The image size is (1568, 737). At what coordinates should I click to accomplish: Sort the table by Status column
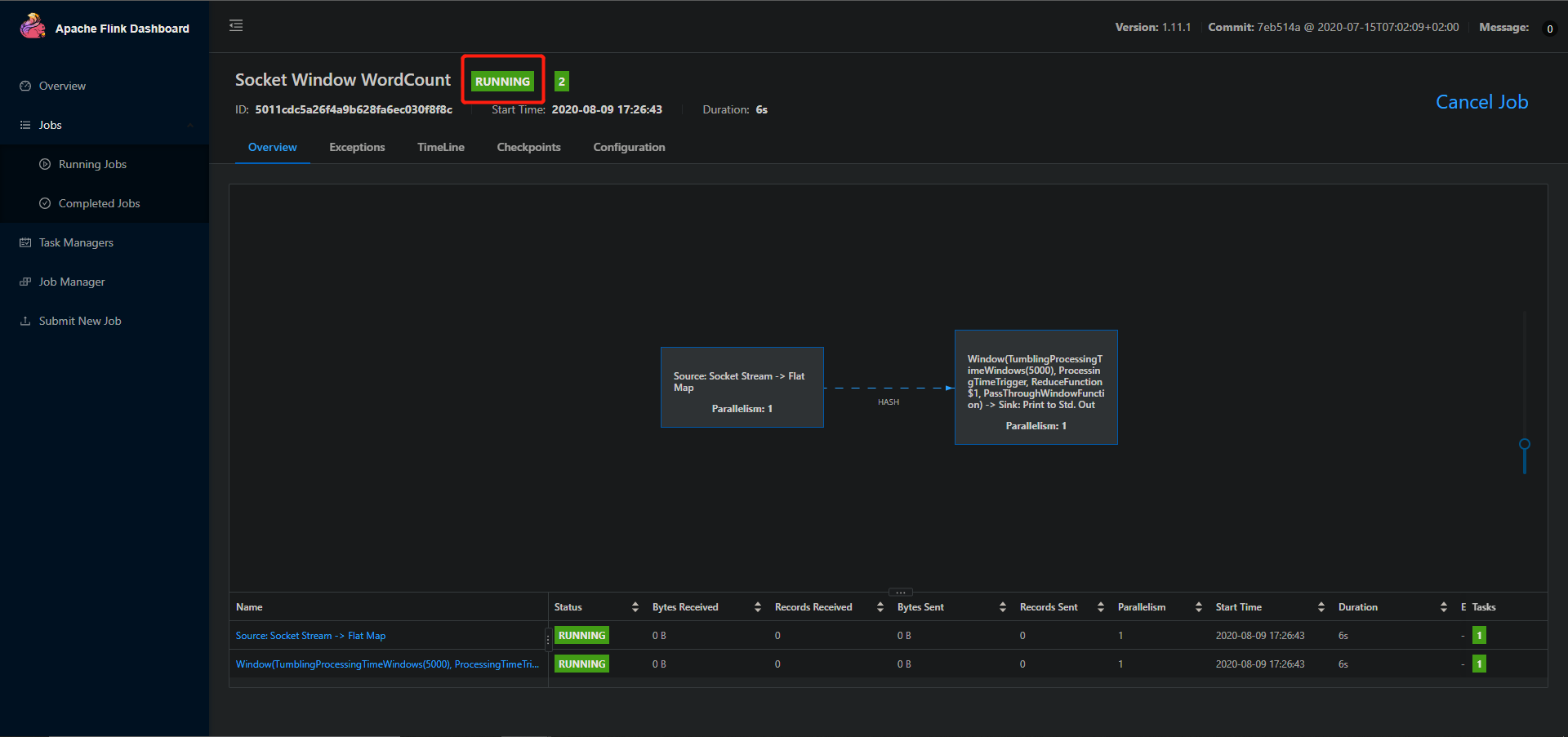(635, 606)
